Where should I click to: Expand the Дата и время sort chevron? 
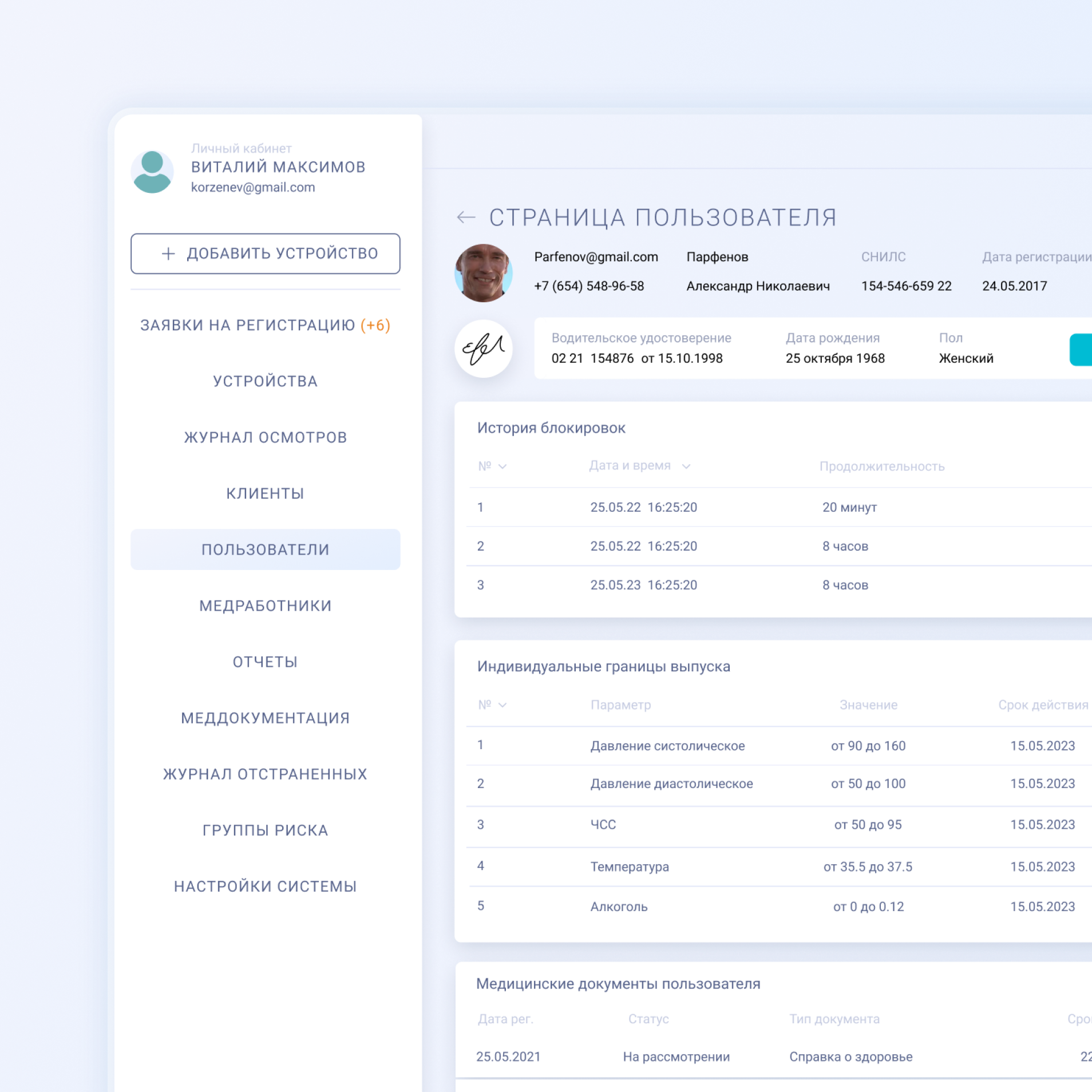pyautogui.click(x=686, y=466)
